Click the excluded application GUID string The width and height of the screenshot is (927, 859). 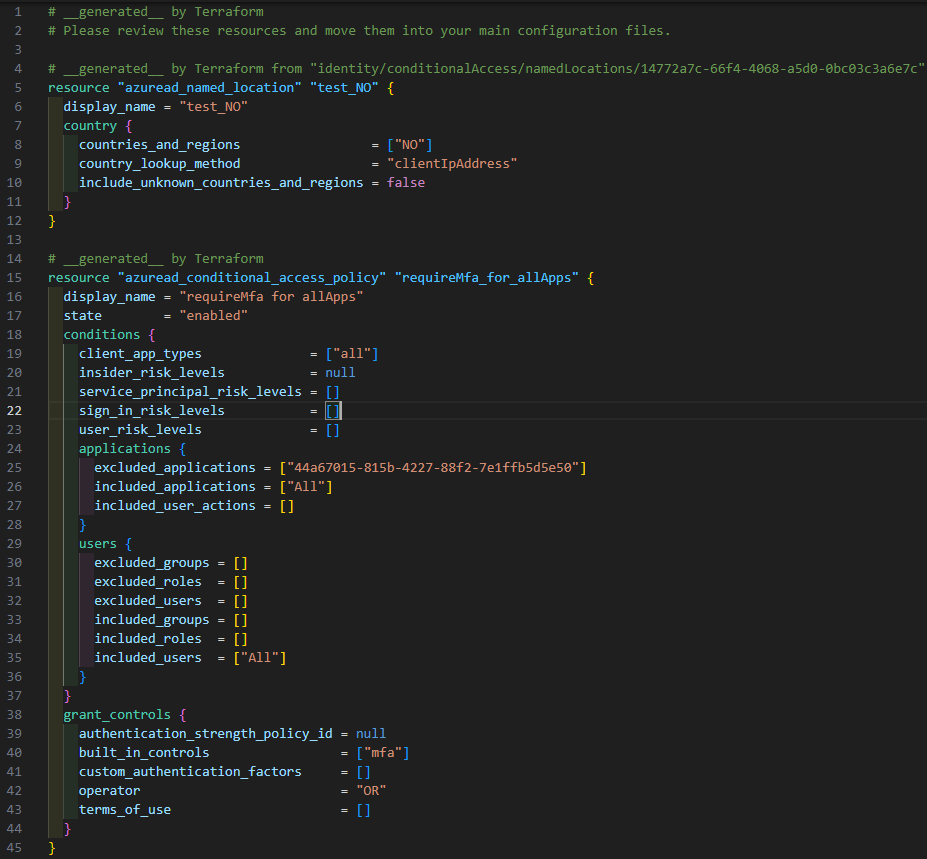coord(435,468)
